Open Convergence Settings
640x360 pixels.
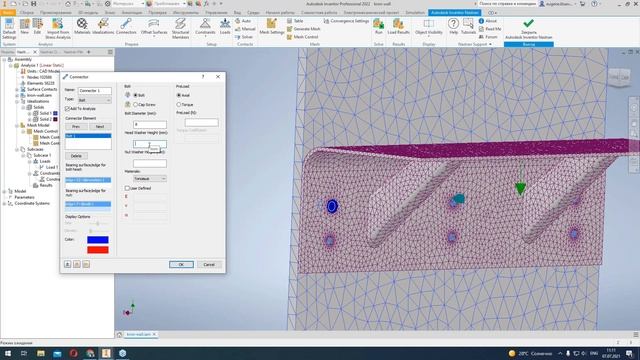(346, 21)
